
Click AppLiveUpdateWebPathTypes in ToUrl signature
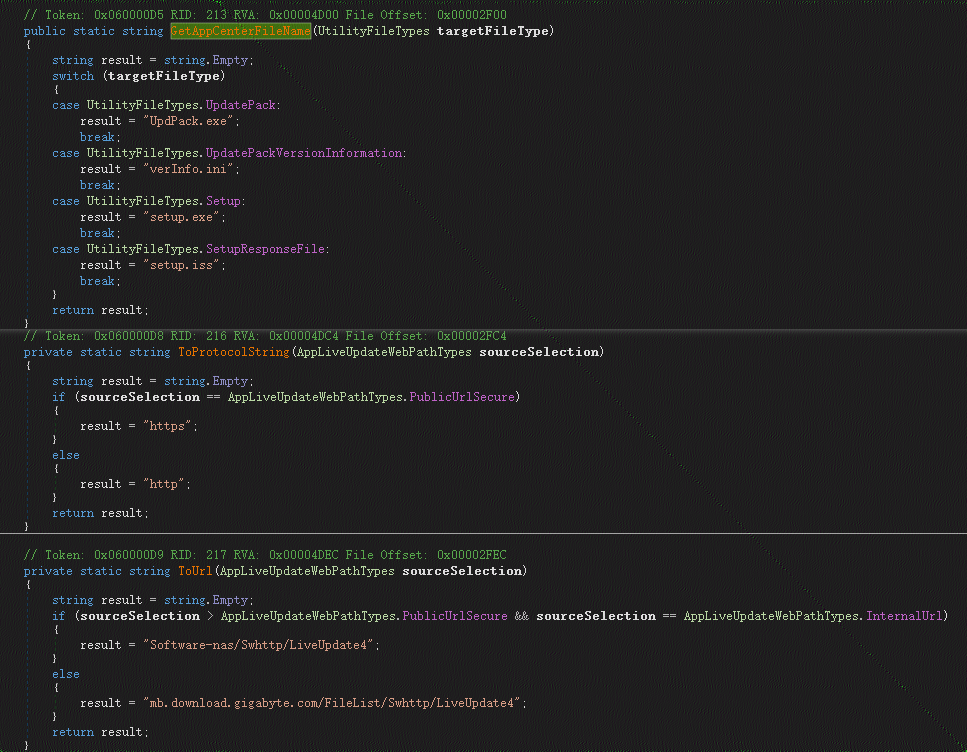pyautogui.click(x=307, y=571)
